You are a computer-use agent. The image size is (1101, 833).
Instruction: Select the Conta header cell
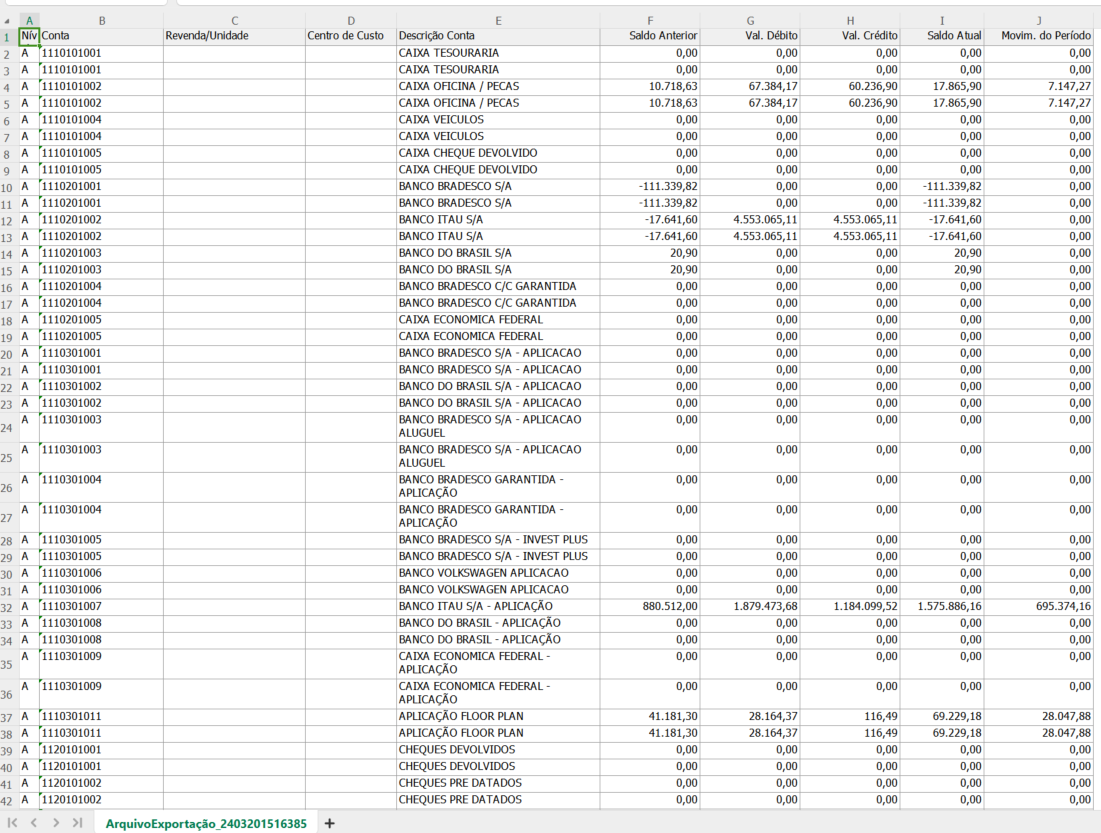click(102, 36)
